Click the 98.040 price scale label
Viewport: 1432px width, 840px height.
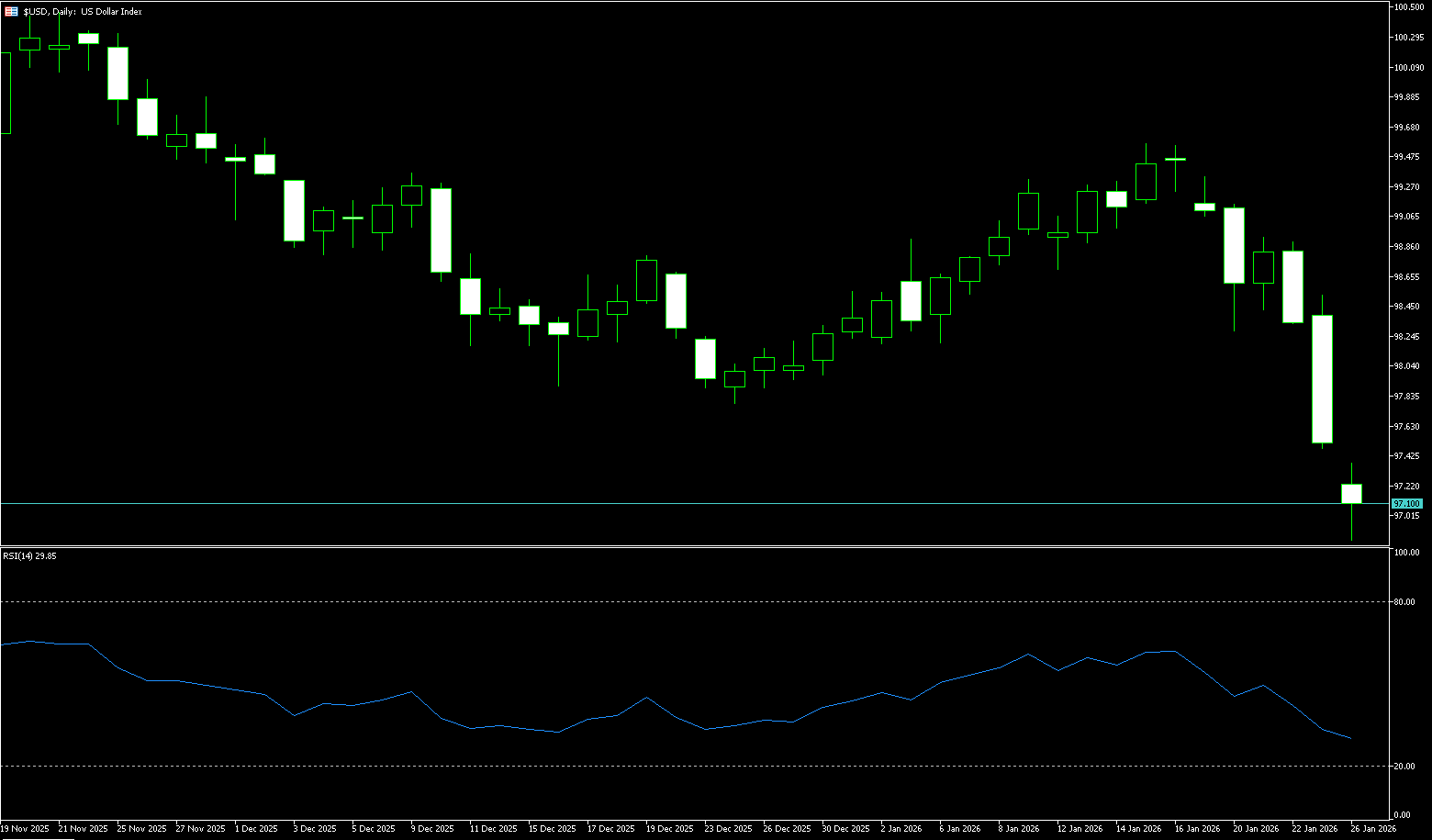tap(1406, 366)
